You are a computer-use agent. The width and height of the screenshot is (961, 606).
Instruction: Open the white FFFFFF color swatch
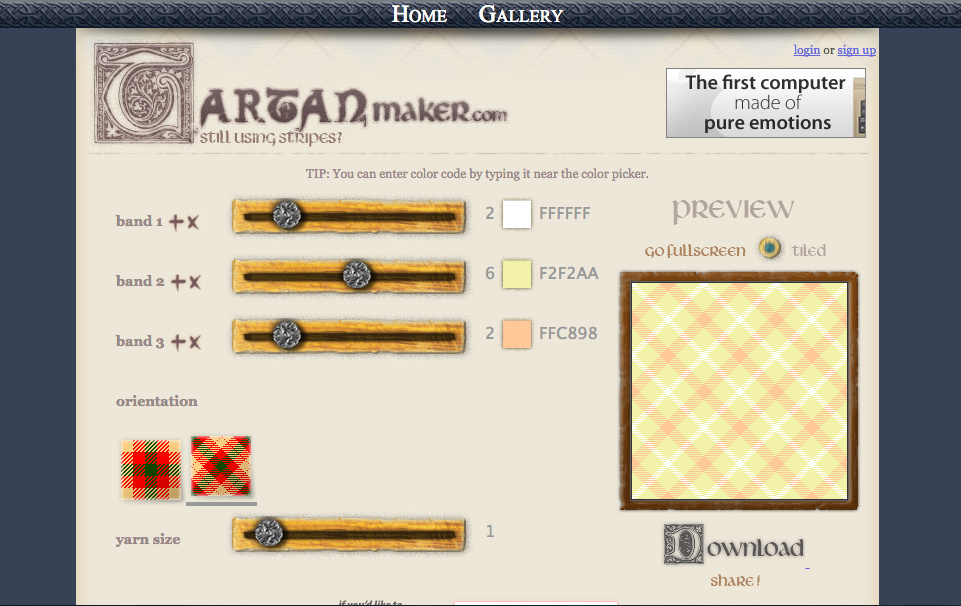pos(517,214)
